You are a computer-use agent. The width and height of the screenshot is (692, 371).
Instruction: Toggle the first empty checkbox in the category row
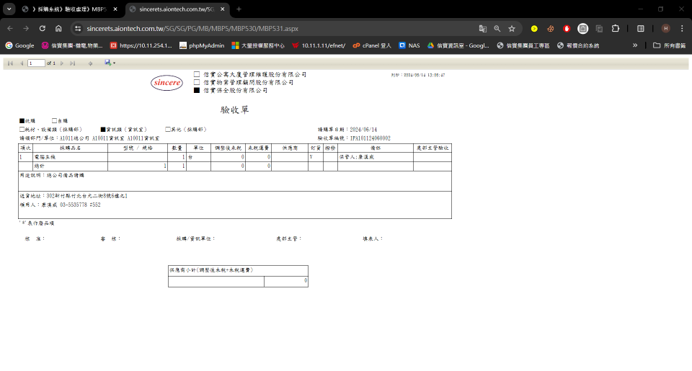click(22, 129)
